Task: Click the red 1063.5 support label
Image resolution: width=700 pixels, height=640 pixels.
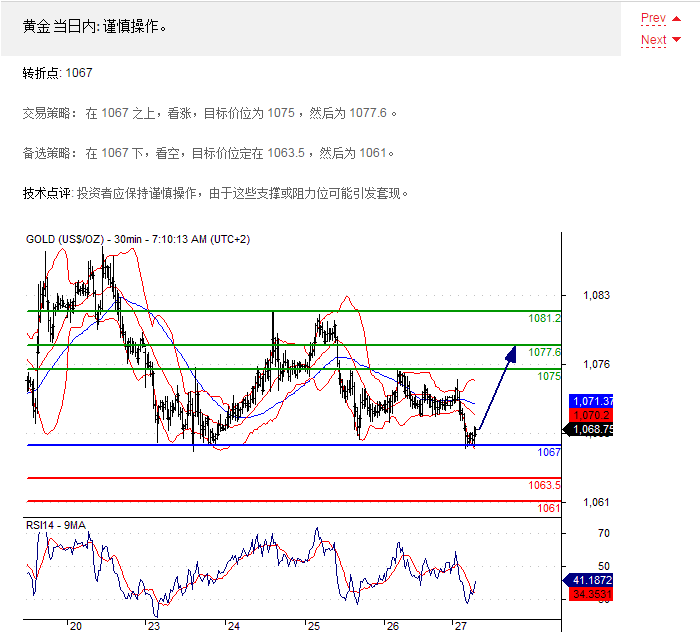Action: (x=544, y=485)
